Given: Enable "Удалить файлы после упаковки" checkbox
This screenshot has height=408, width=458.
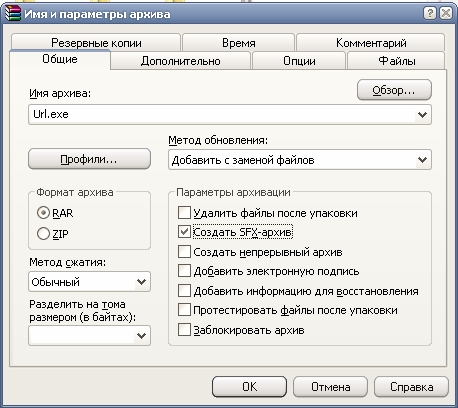Looking at the screenshot, I should click(184, 212).
